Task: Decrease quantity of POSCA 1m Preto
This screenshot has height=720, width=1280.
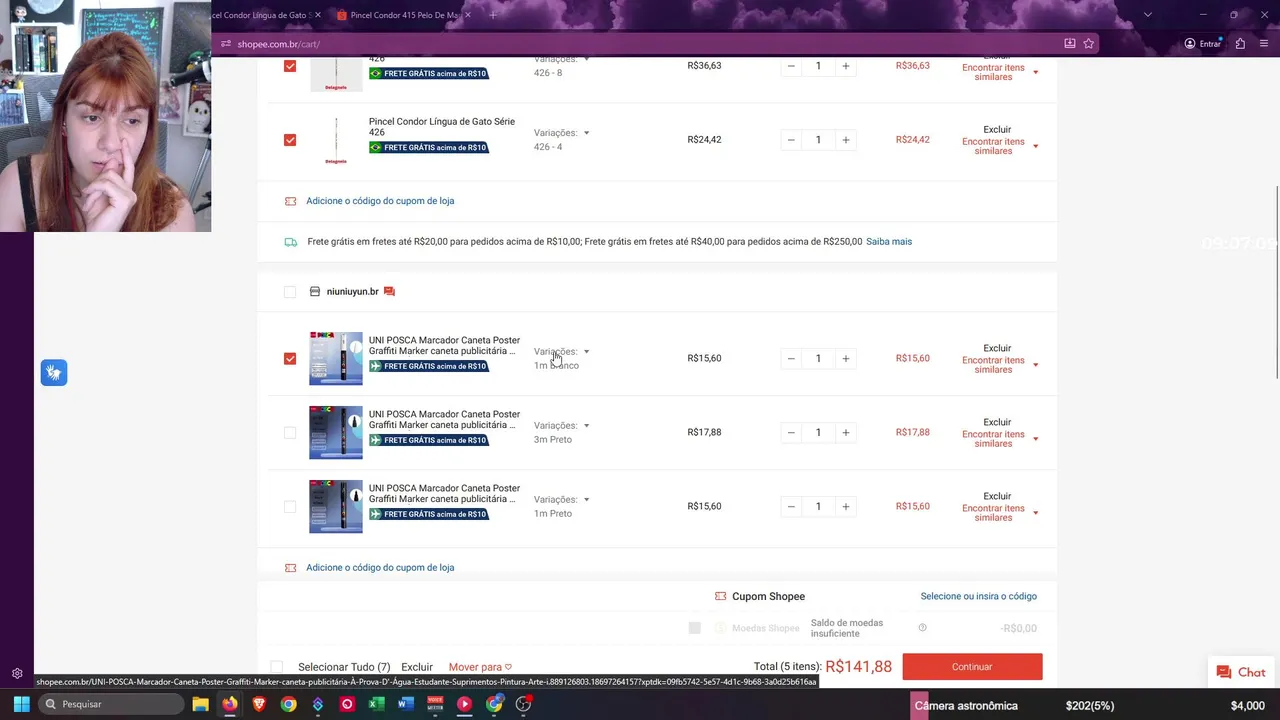Action: pyautogui.click(x=791, y=506)
